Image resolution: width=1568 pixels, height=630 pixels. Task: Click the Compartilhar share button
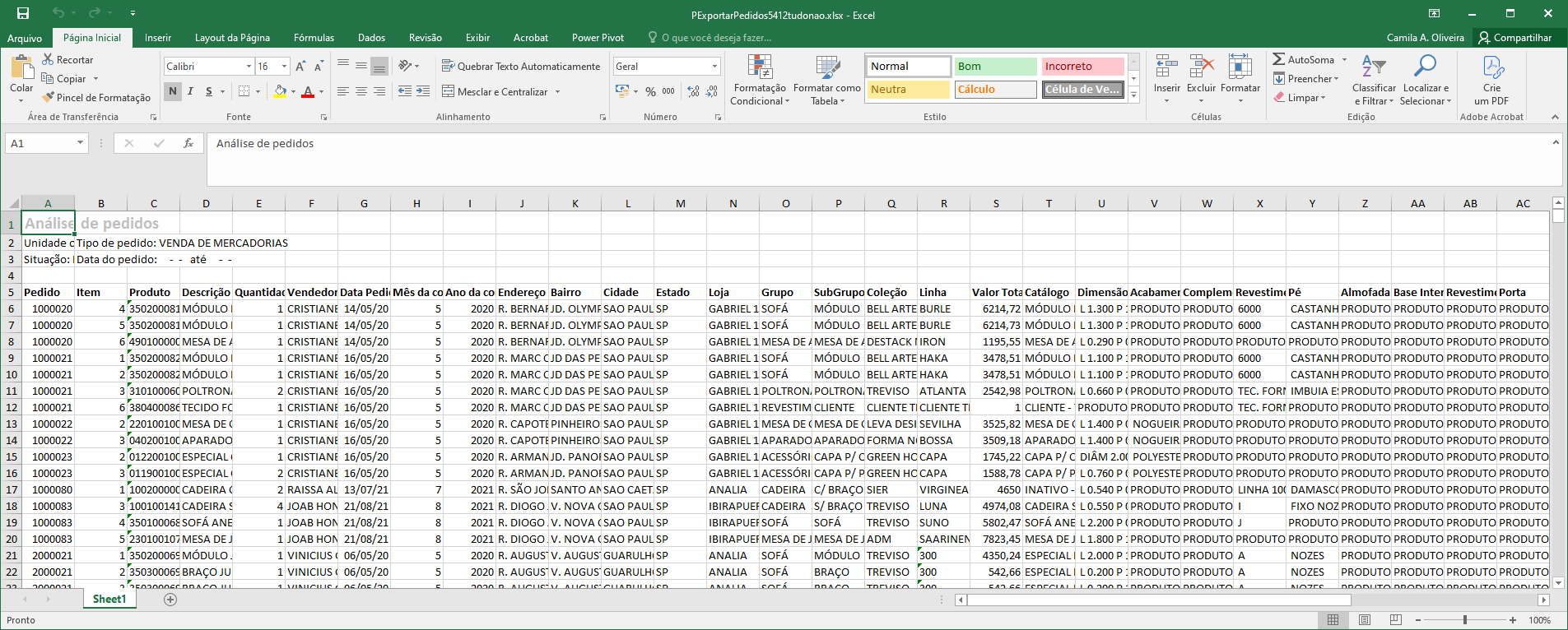pyautogui.click(x=1515, y=38)
